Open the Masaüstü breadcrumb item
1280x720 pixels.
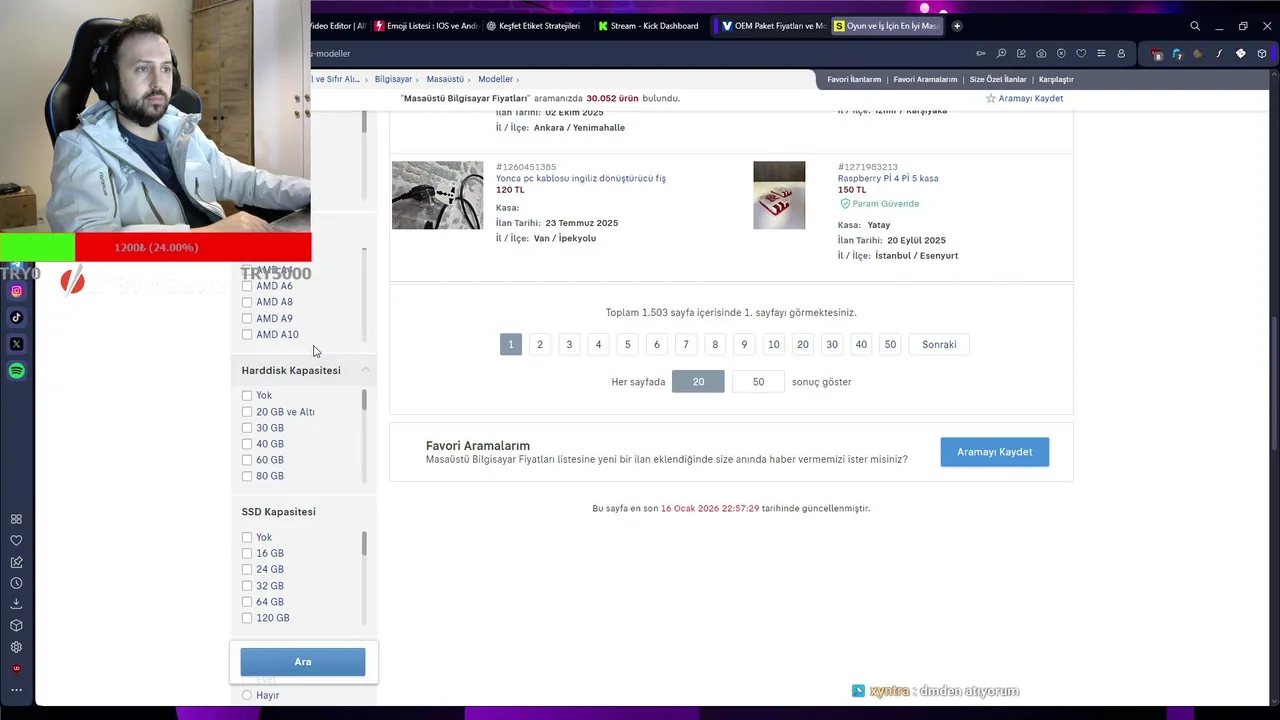(445, 79)
